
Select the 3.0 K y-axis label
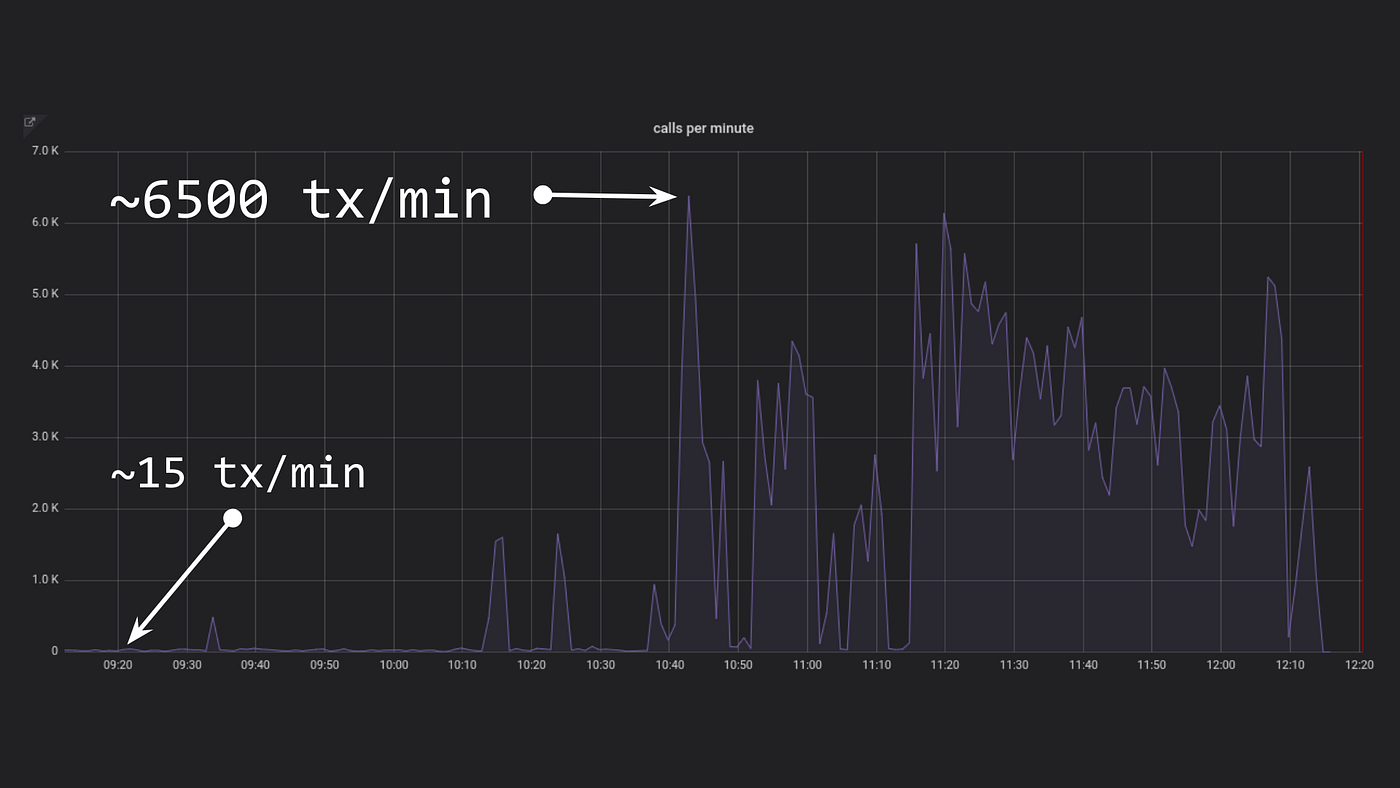(45, 437)
